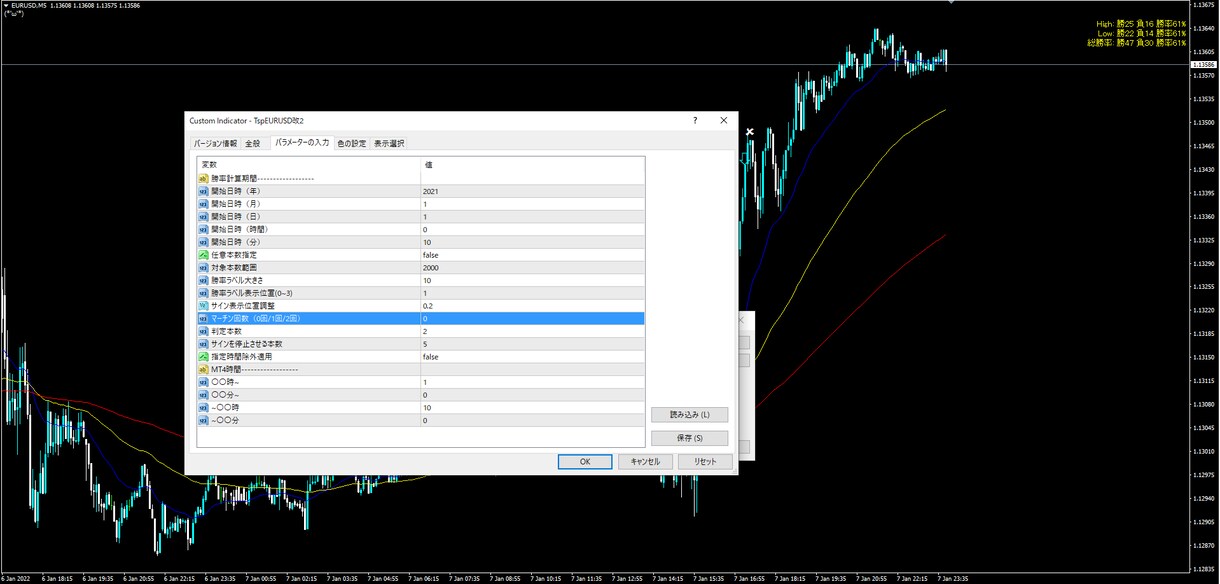The height and width of the screenshot is (584, 1220).
Task: Click the boolean icon beside 指定時間除外適用
Action: click(x=203, y=356)
